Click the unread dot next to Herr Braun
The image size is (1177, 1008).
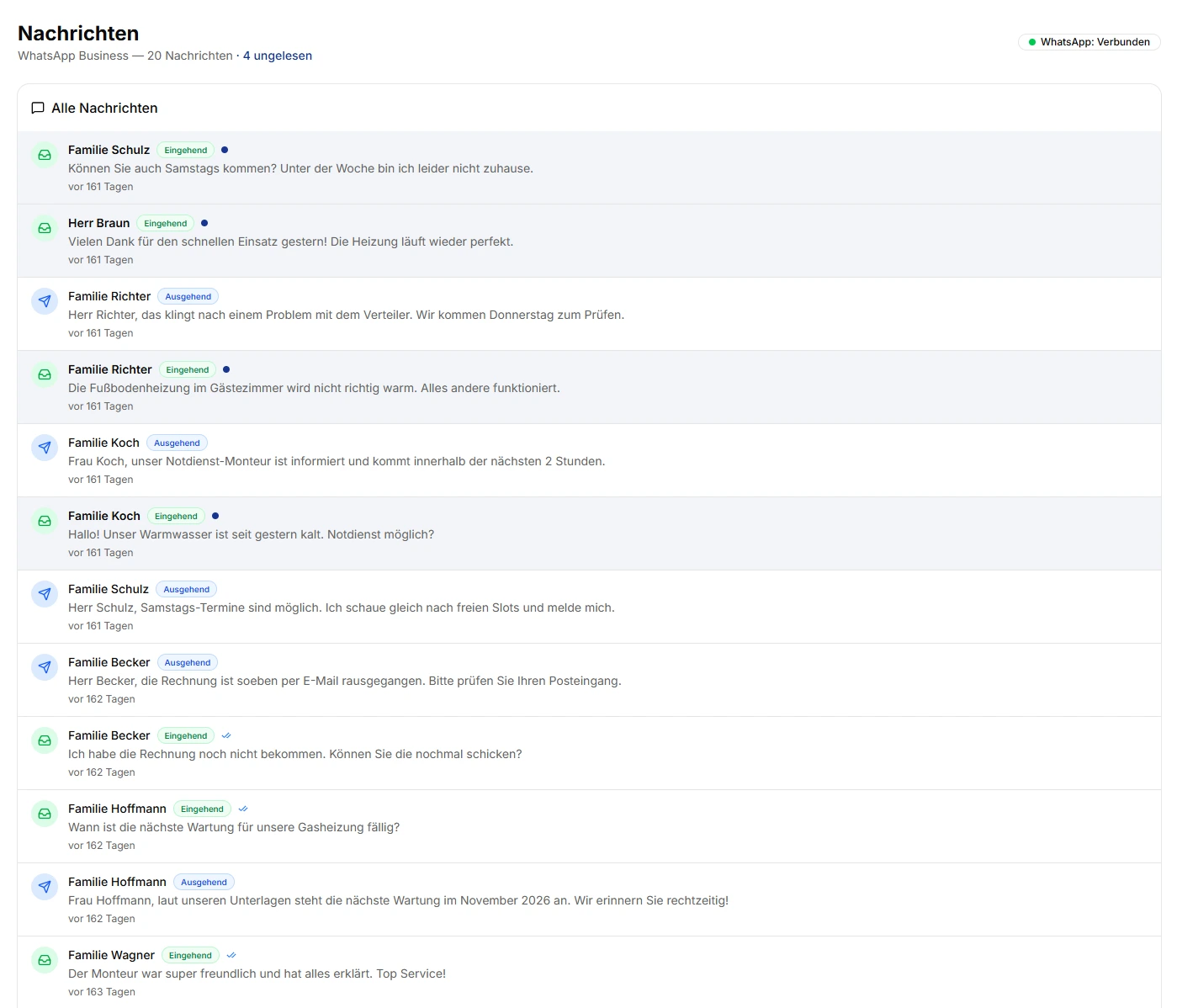click(x=204, y=223)
